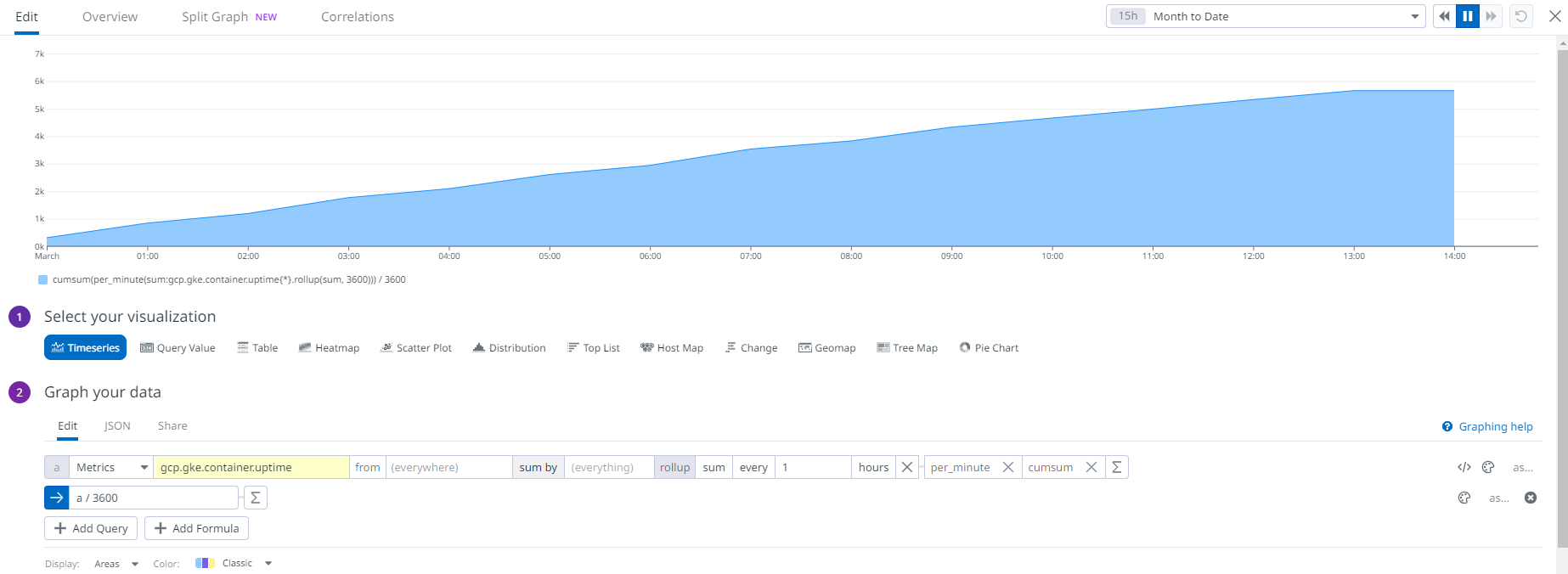
Task: Click the rollup interval value field
Action: (x=813, y=467)
